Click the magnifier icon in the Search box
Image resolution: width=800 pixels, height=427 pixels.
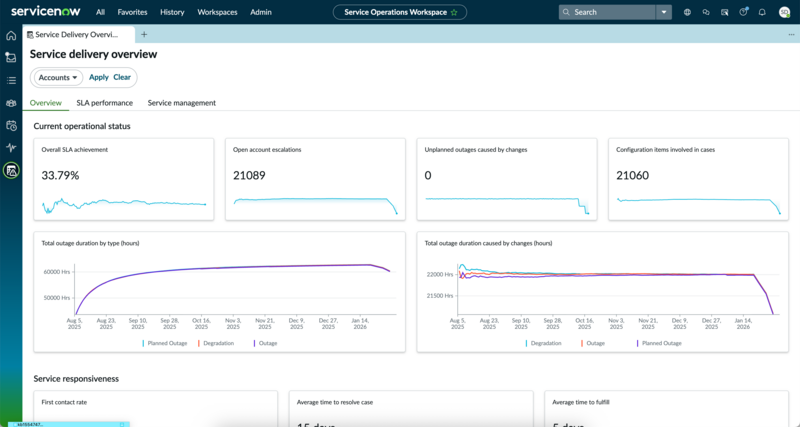coord(566,12)
